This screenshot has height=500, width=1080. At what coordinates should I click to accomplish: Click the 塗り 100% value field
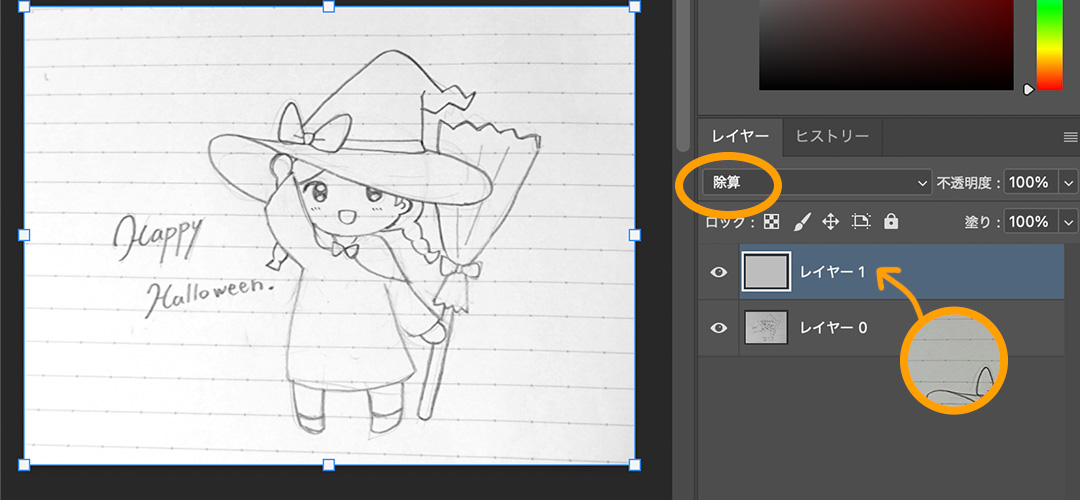tap(1032, 222)
